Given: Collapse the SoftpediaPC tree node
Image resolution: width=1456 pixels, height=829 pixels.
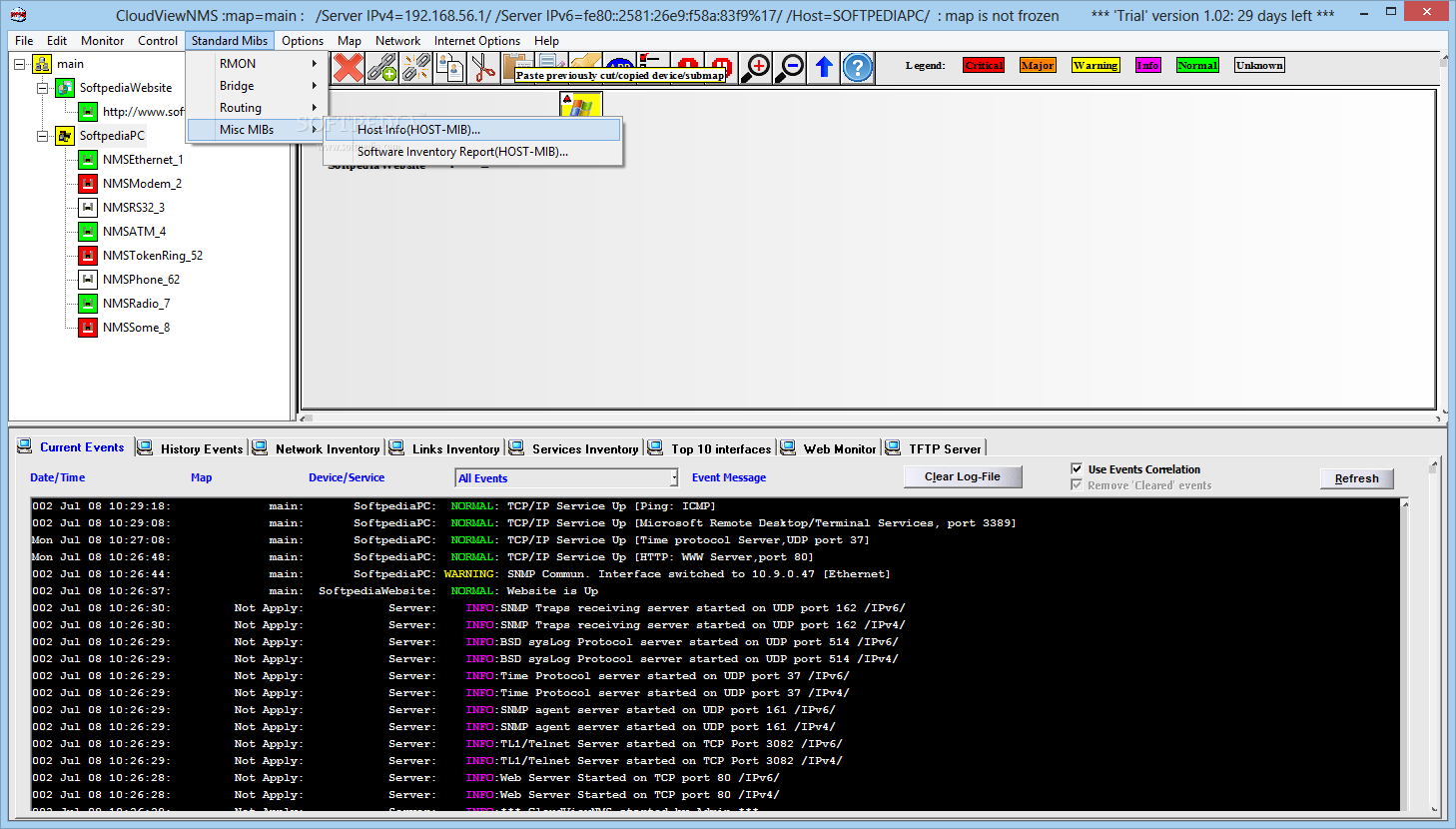Looking at the screenshot, I should [42, 136].
